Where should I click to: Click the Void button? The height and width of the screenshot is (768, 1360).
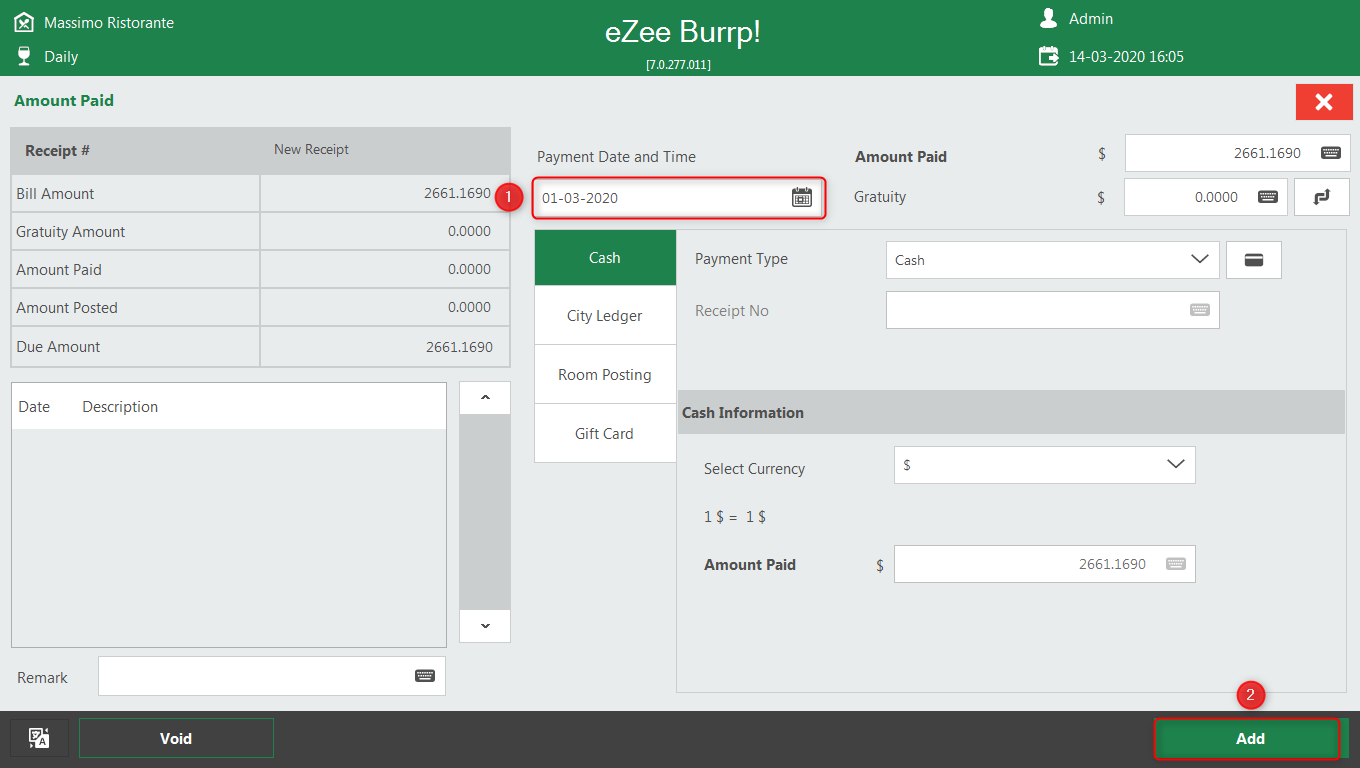[x=176, y=739]
